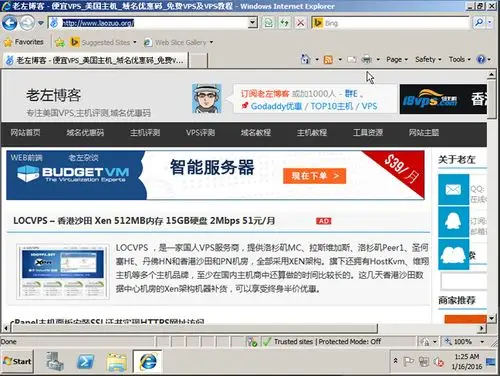Go to 域名优惠码 nav item
Image resolution: width=500 pixels, height=376 pixels.
(85, 133)
